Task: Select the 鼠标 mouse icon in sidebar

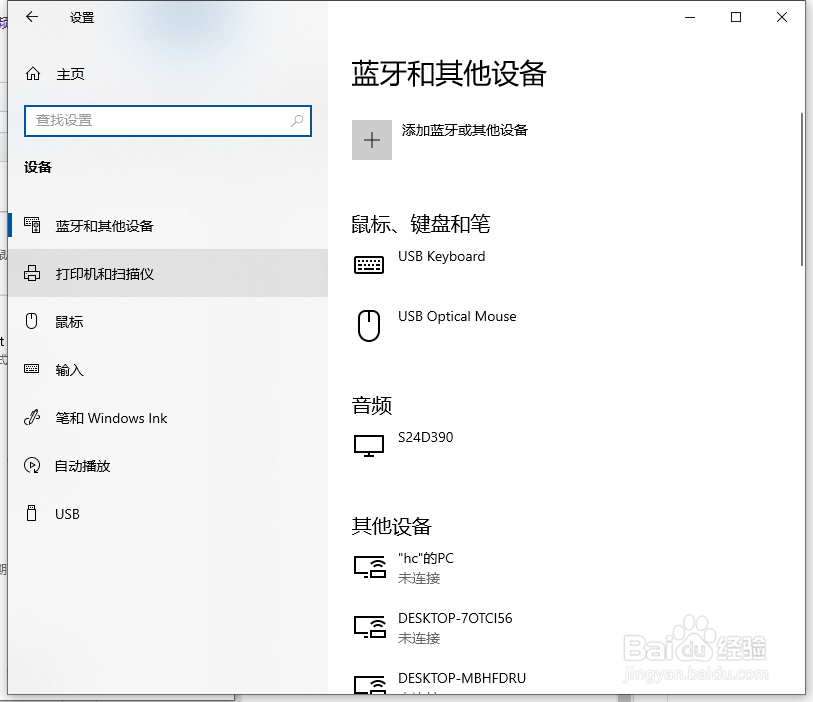Action: coord(33,321)
